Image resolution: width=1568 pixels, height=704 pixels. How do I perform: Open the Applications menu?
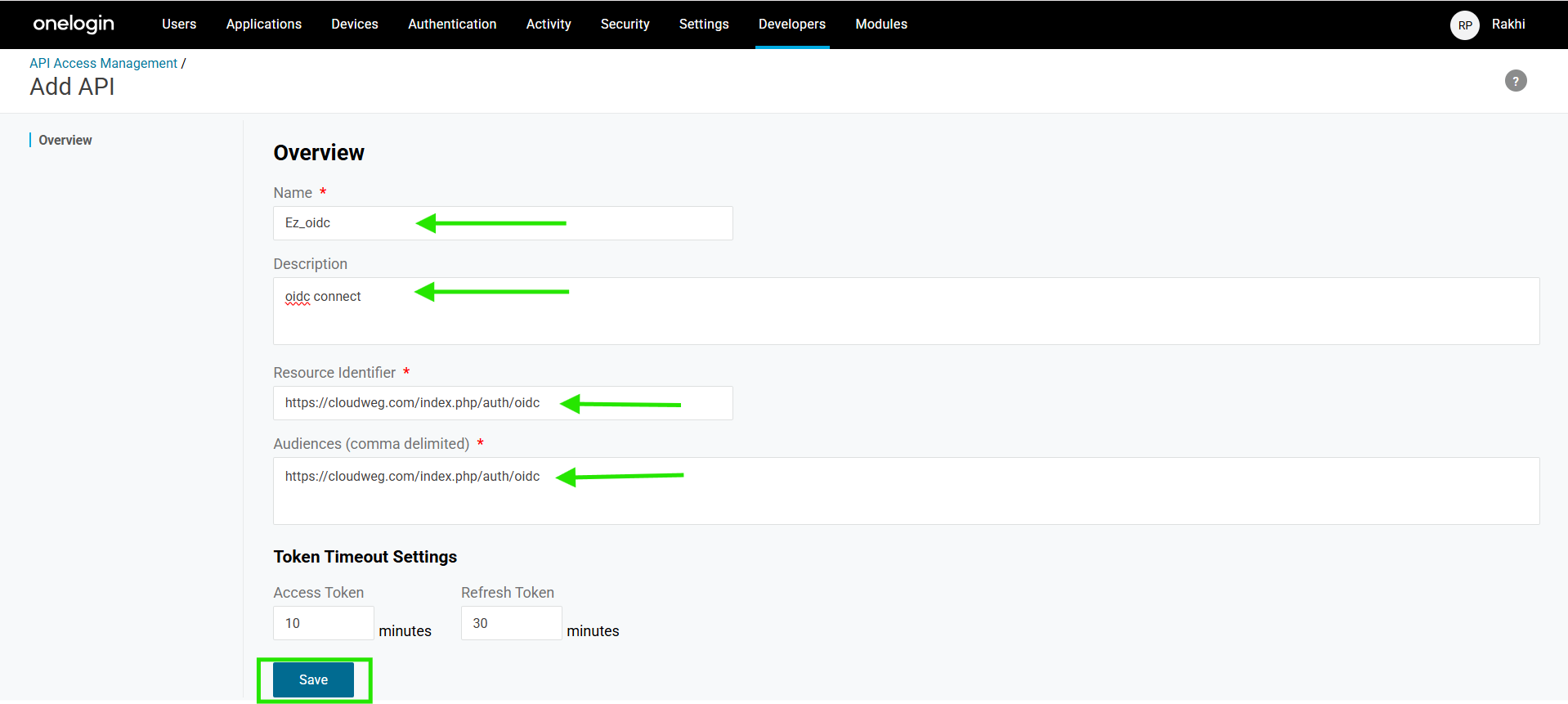click(264, 25)
